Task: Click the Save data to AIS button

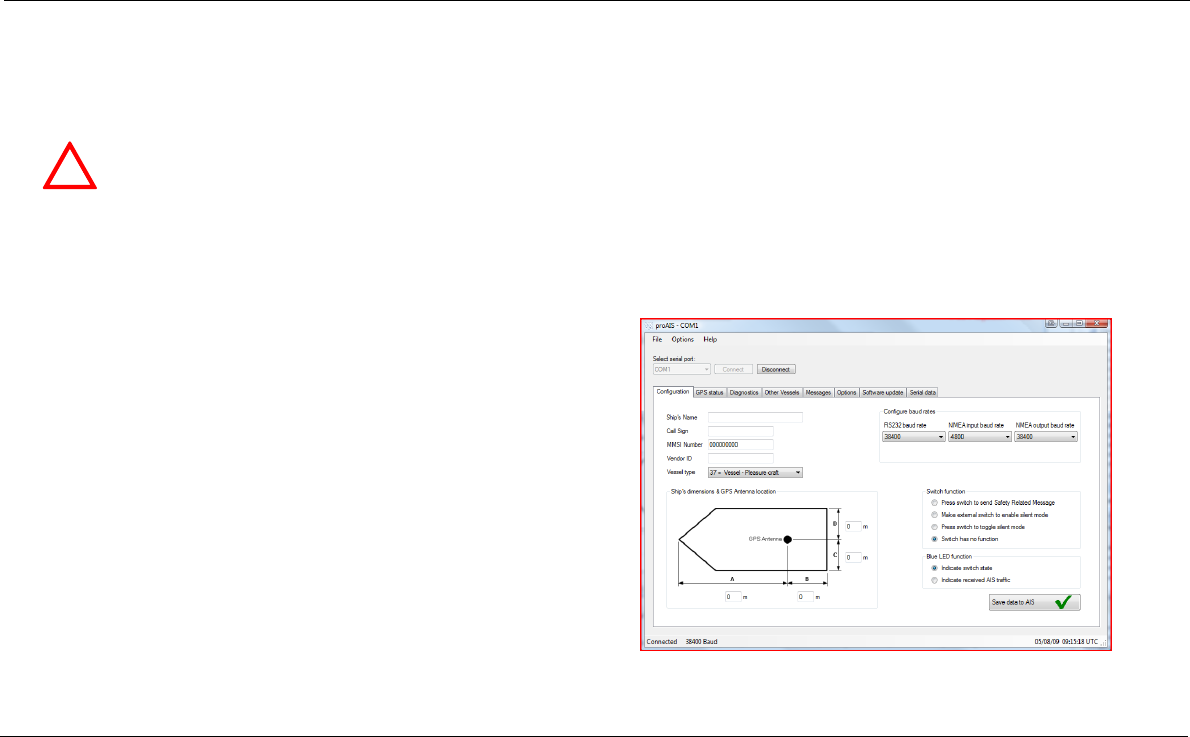Action: point(1034,602)
